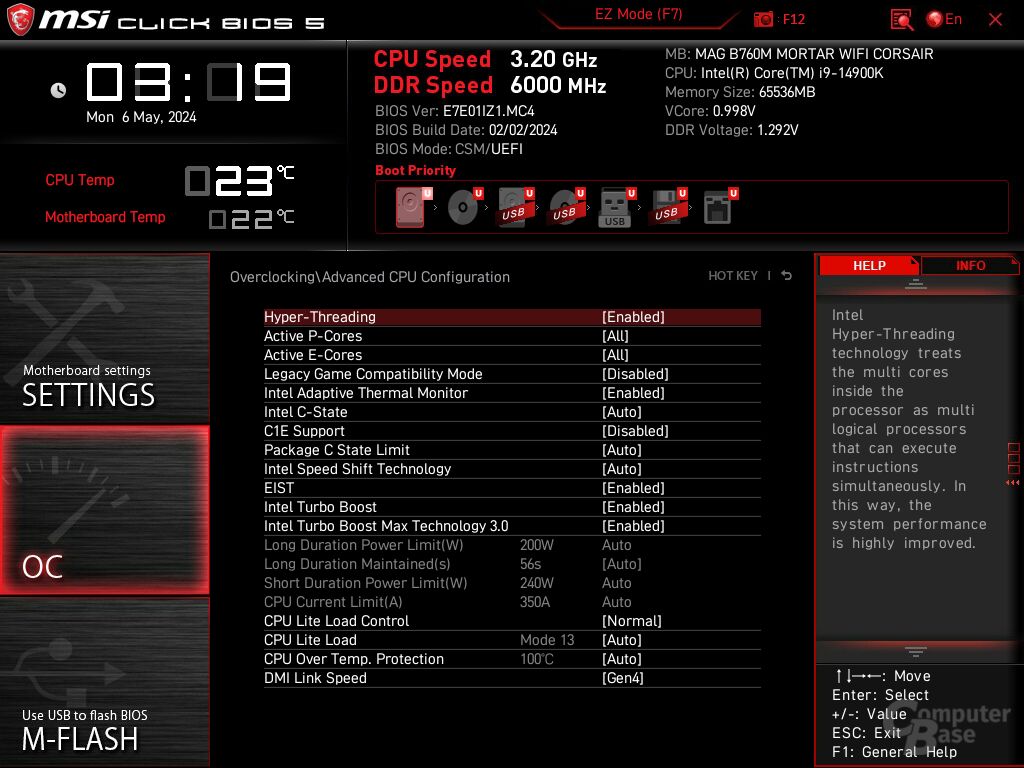
Task: Open Intel Speed Shift Technology options
Action: tap(622, 469)
